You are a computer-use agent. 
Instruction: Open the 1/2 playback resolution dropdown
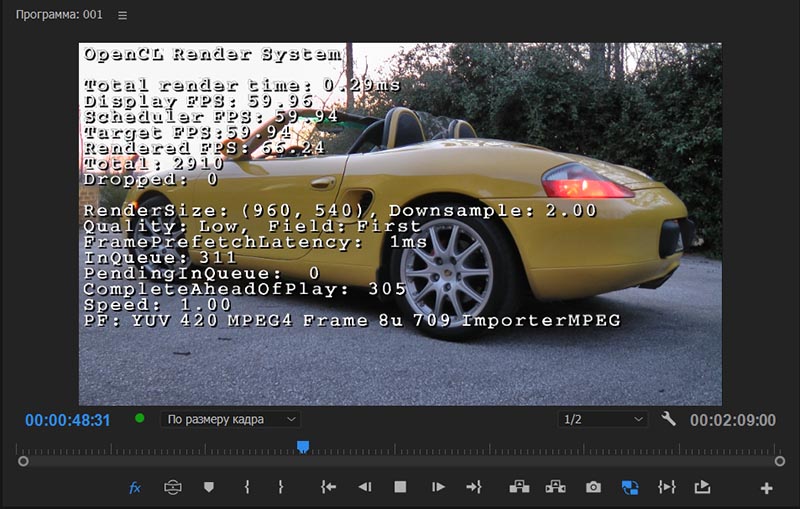(x=603, y=419)
